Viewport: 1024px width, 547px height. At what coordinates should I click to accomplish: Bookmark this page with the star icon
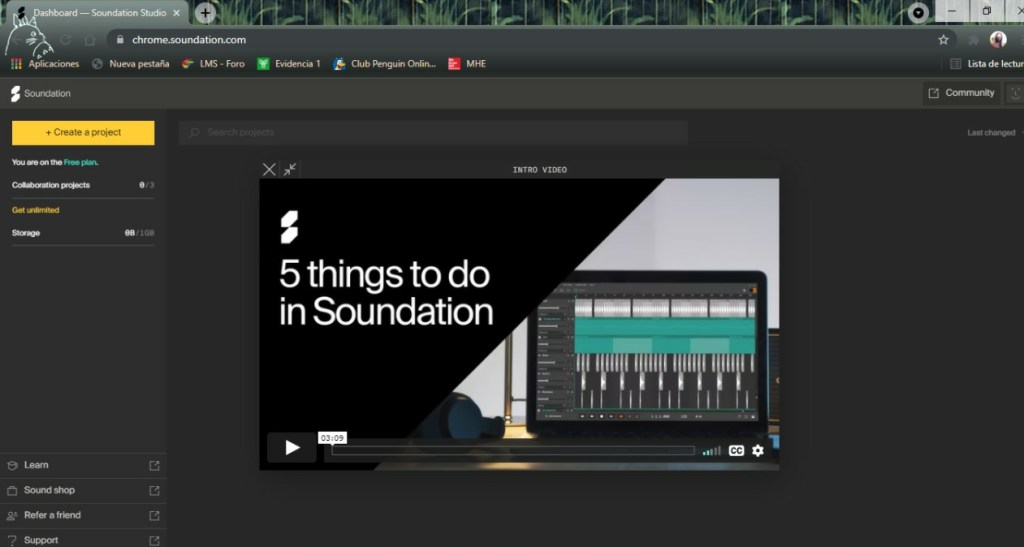943,40
